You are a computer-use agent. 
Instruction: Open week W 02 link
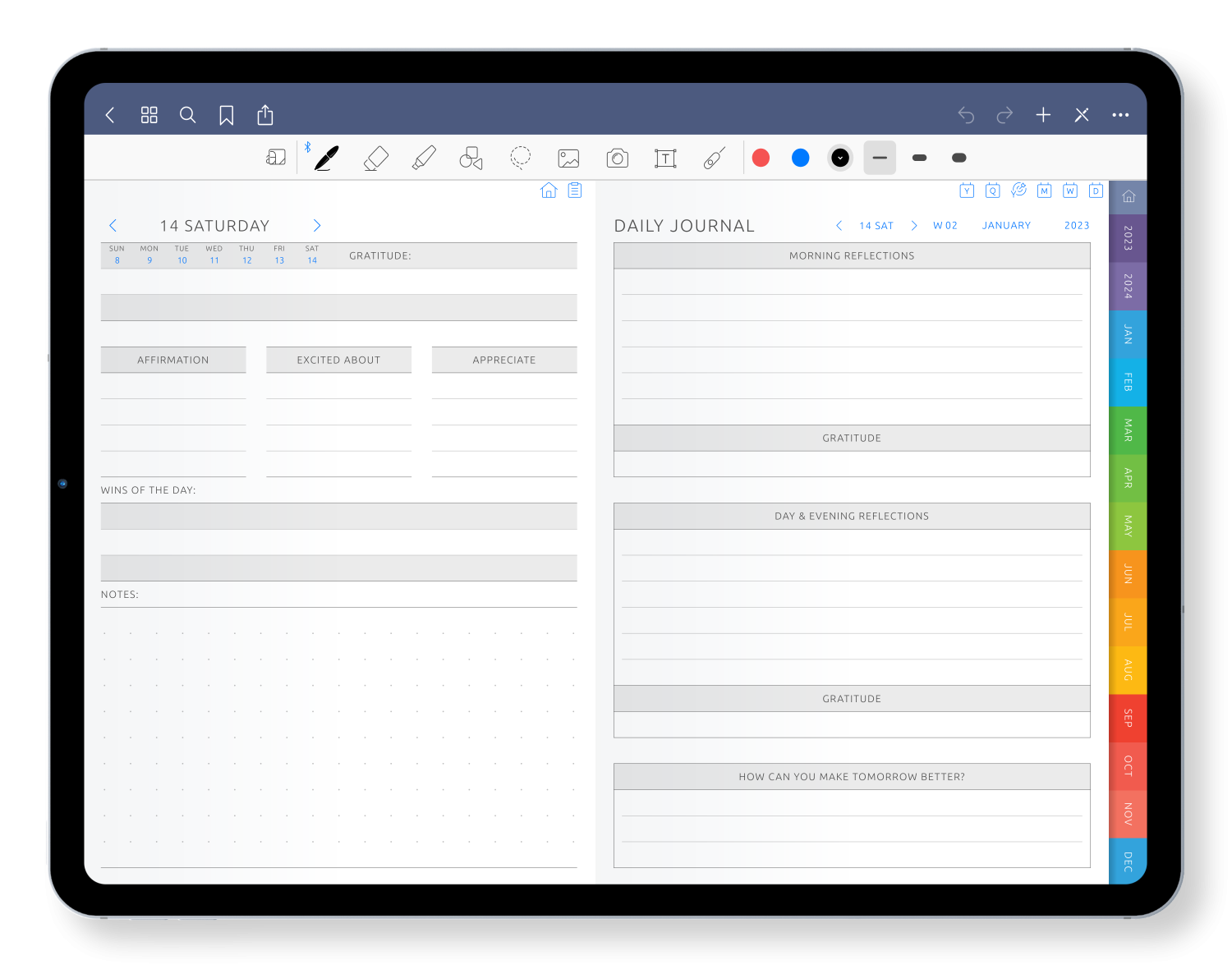coord(945,225)
